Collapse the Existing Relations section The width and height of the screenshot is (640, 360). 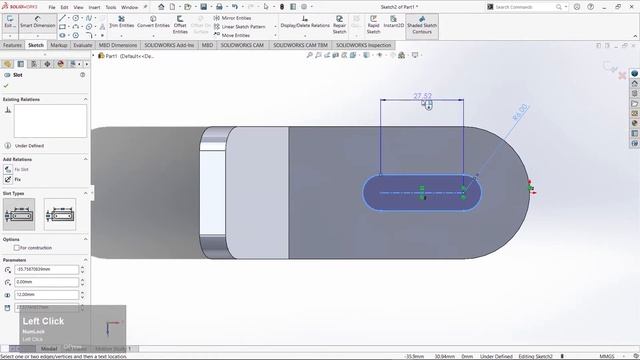point(85,99)
